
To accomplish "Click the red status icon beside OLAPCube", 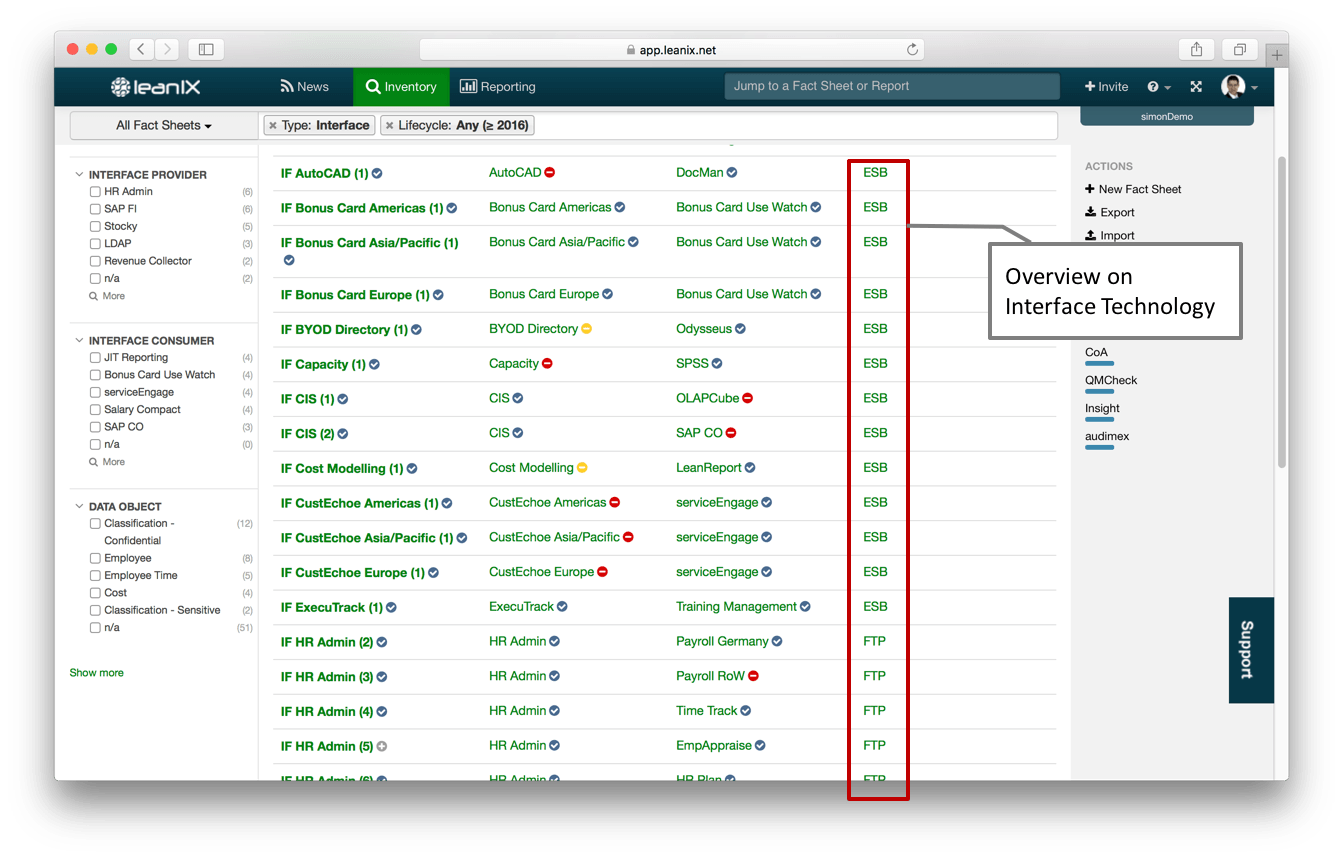I will pyautogui.click(x=748, y=398).
